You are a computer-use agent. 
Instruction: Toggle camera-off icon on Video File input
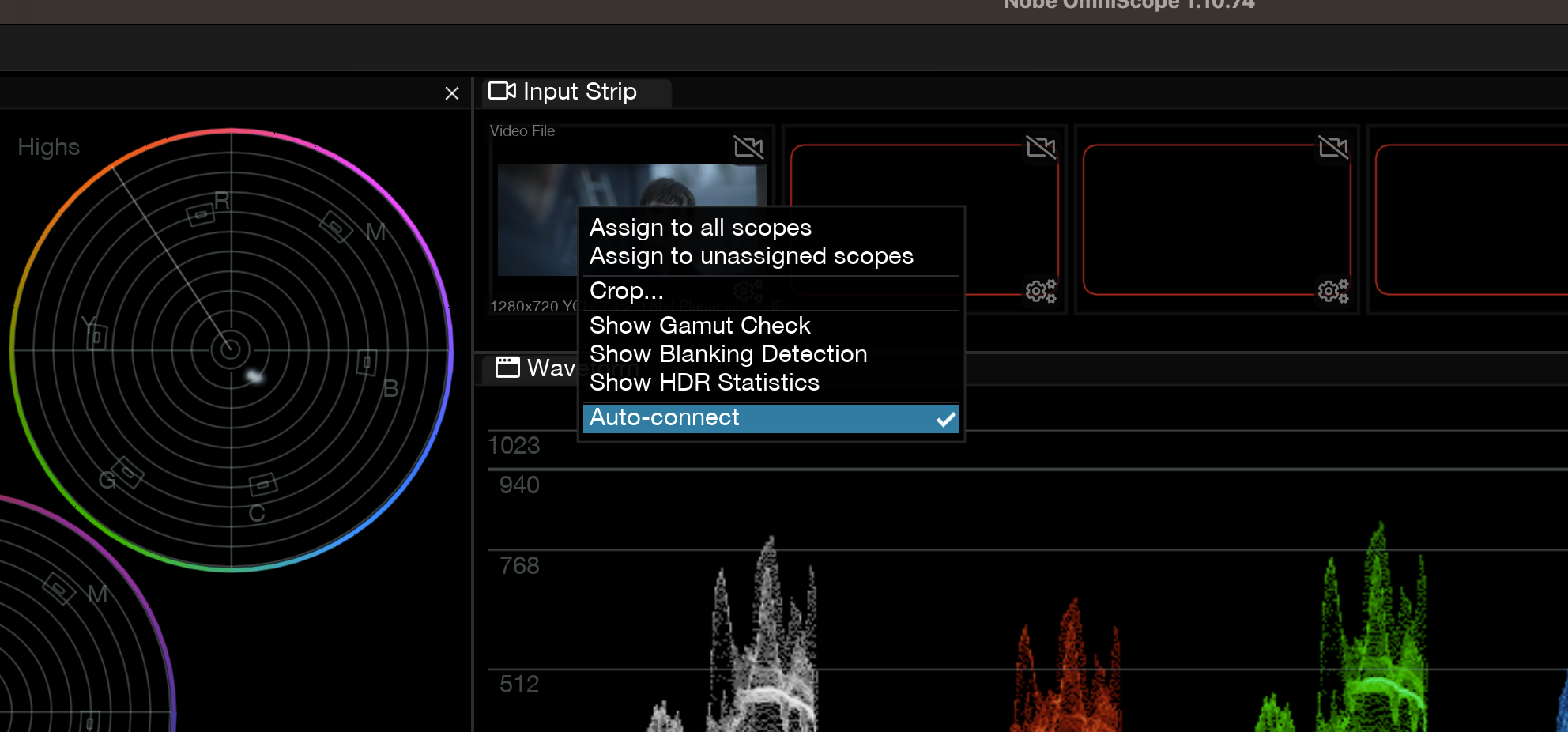(748, 147)
